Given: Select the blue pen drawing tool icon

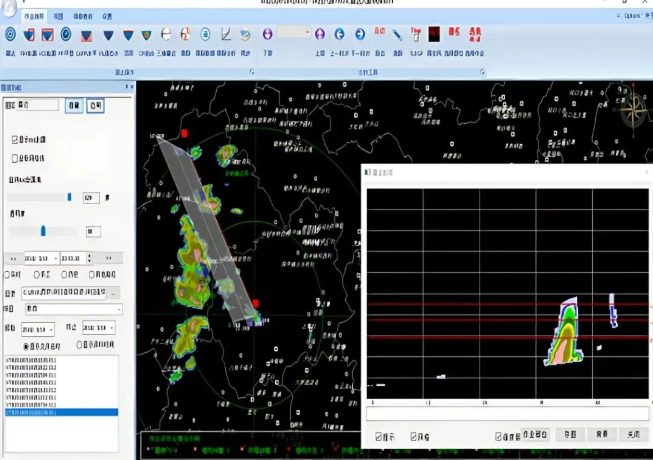Looking at the screenshot, I should (x=397, y=35).
